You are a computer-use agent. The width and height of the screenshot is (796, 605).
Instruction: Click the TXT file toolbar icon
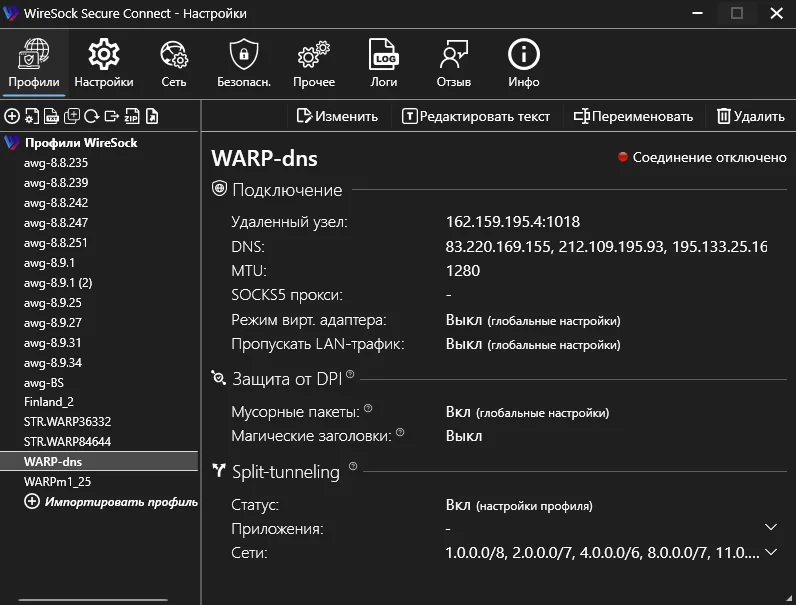[51, 116]
